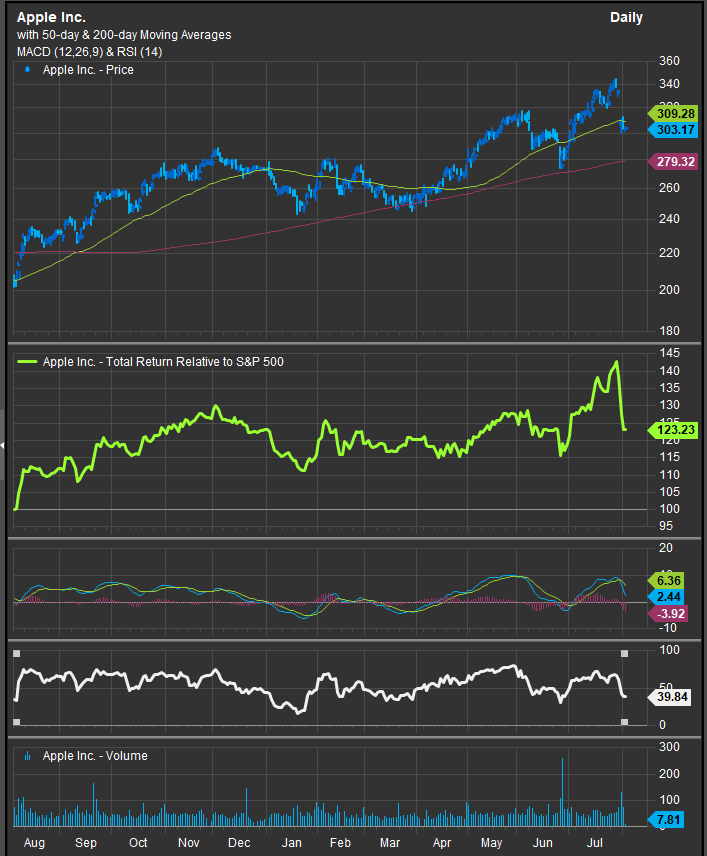Screen dimensions: 707x856
Task: Click the 95 label on the relative return axis
Action: pos(666,526)
